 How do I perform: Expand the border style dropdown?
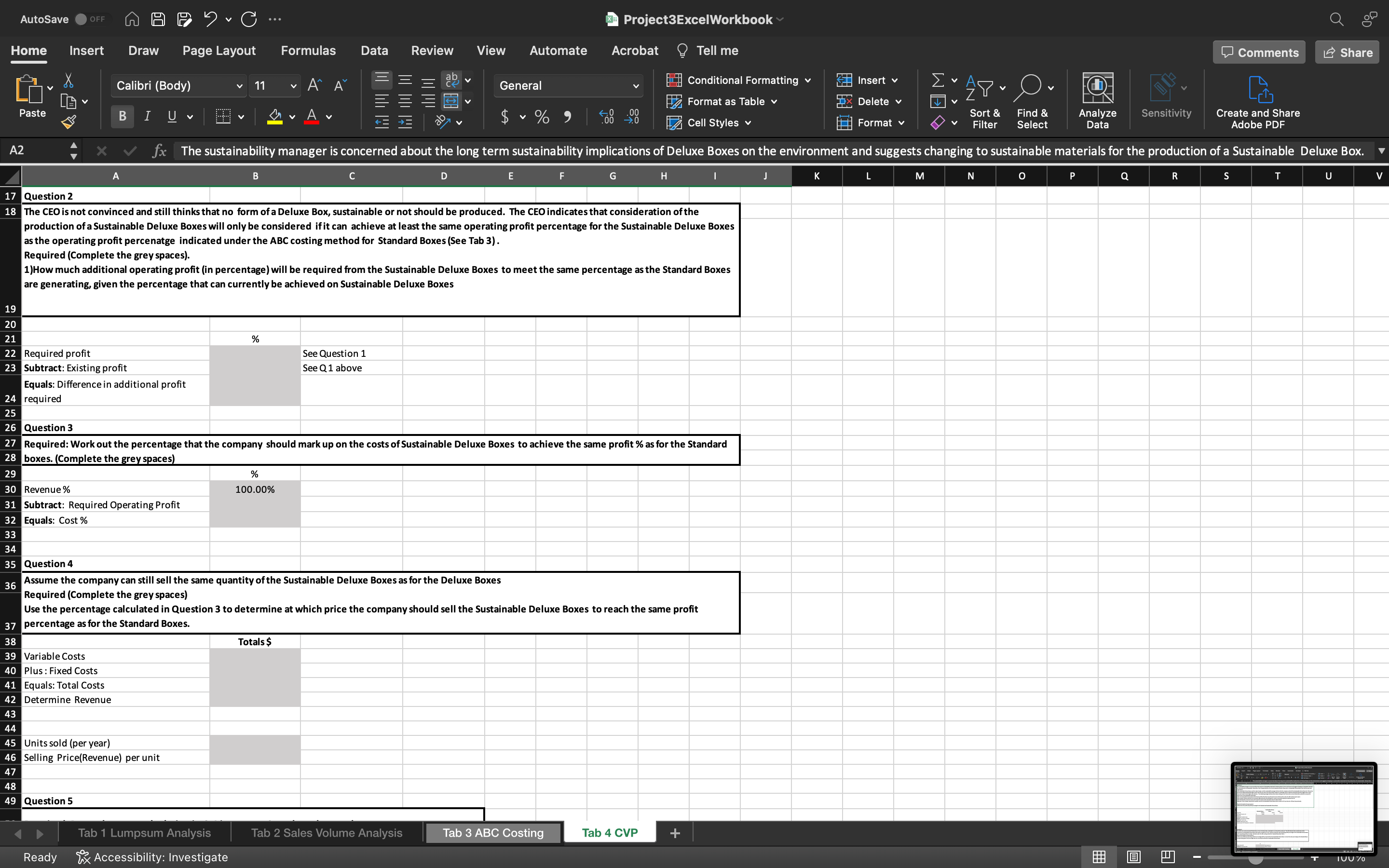241,117
